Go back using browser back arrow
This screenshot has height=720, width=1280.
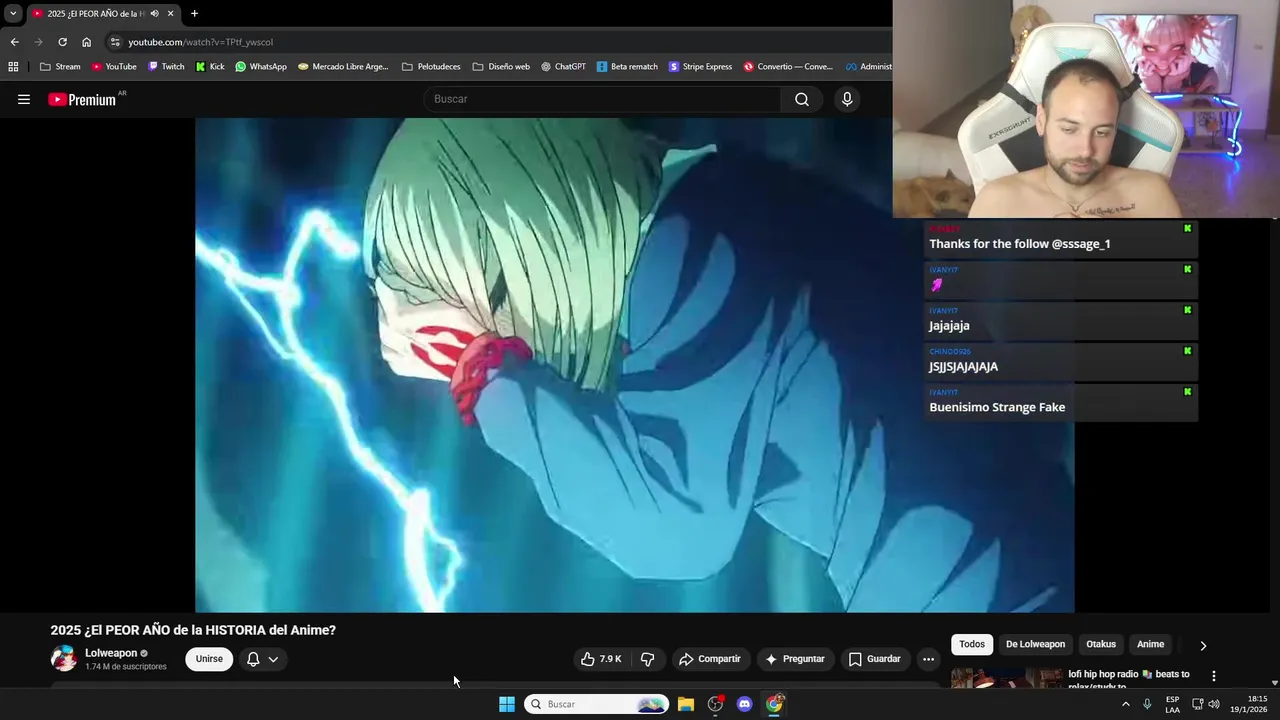pyautogui.click(x=14, y=42)
